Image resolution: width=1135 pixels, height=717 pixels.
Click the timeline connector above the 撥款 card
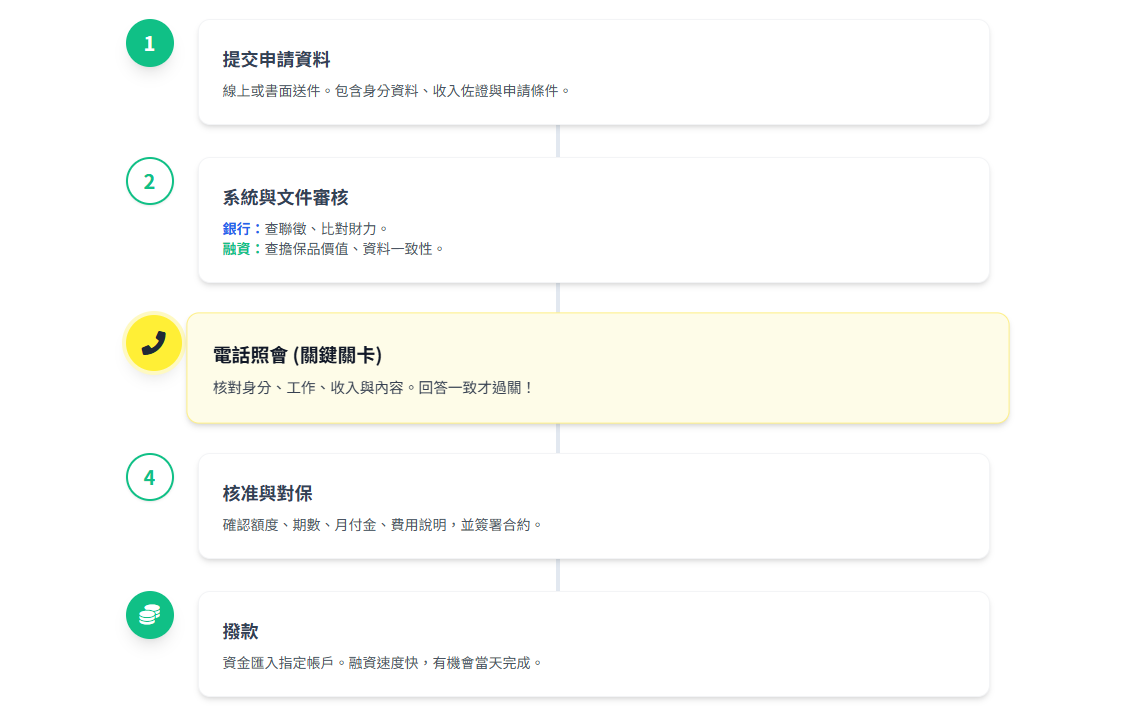558,575
